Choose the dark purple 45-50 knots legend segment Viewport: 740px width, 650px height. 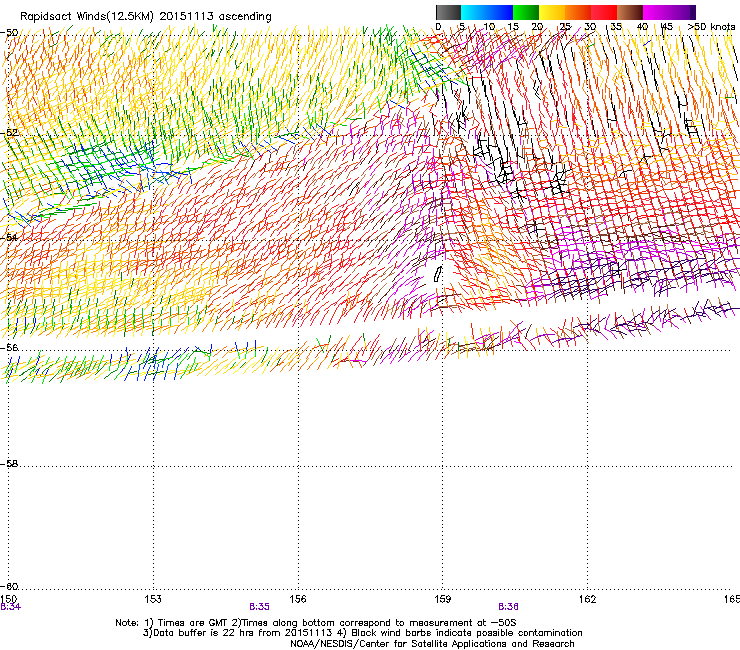(682, 12)
